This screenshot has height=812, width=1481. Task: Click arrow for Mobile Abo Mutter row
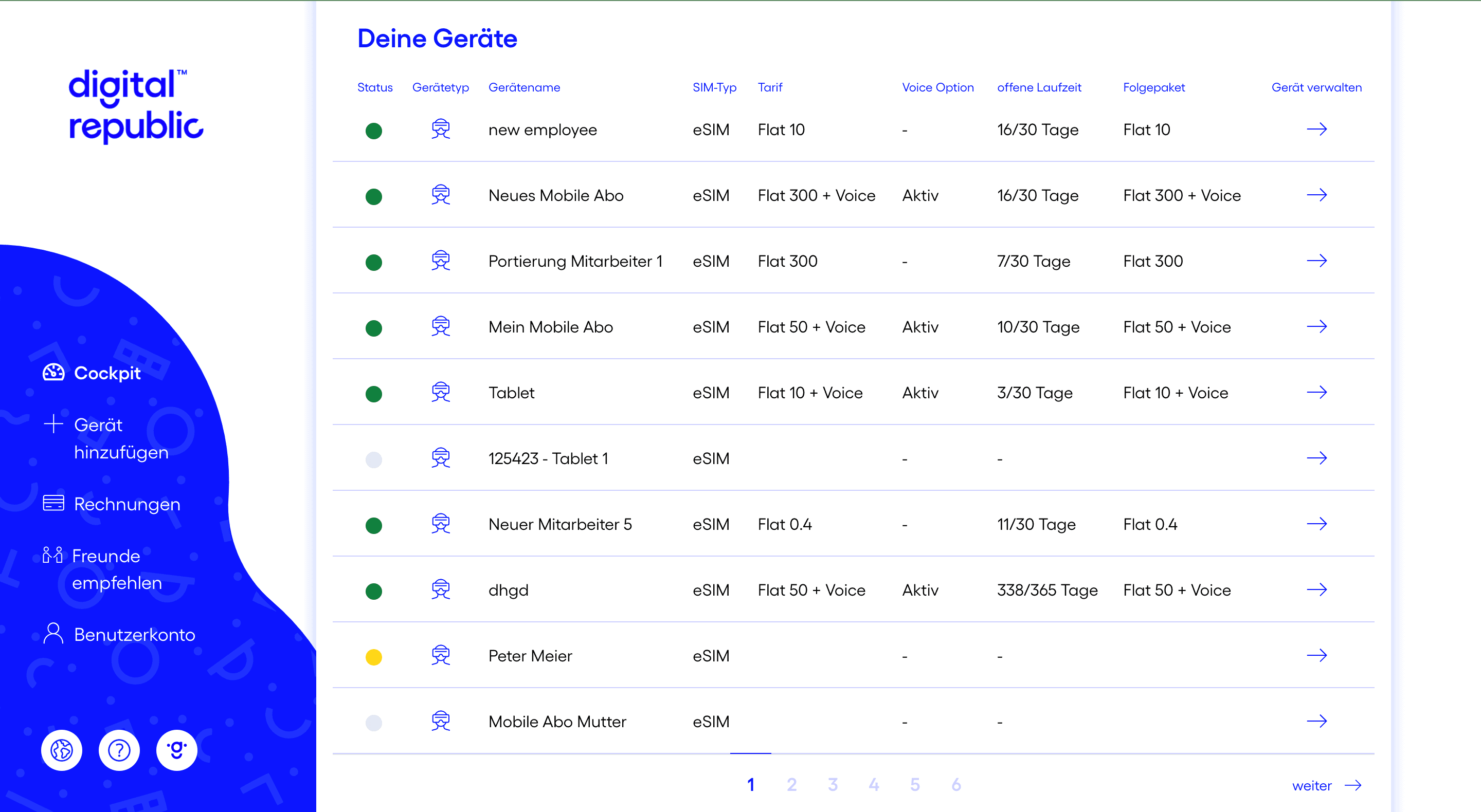[x=1316, y=721]
